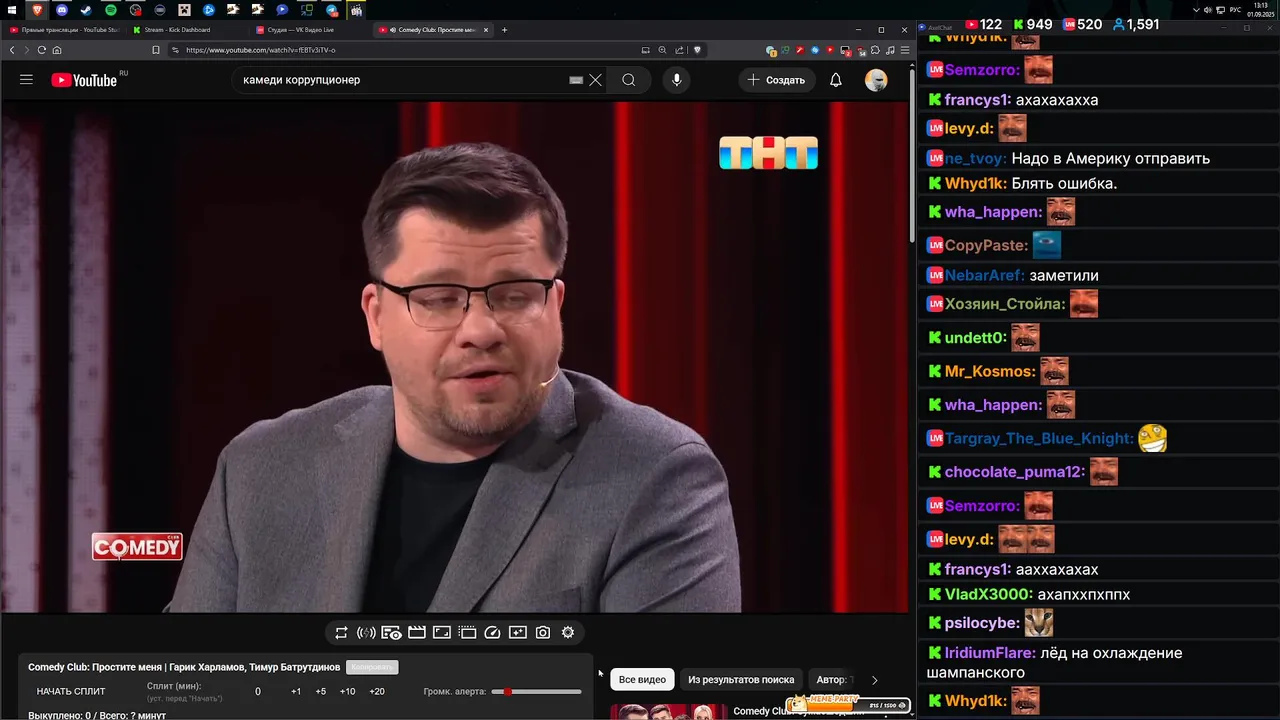Click the Копировать button next to title
The width and height of the screenshot is (1280, 720).
[x=372, y=667]
